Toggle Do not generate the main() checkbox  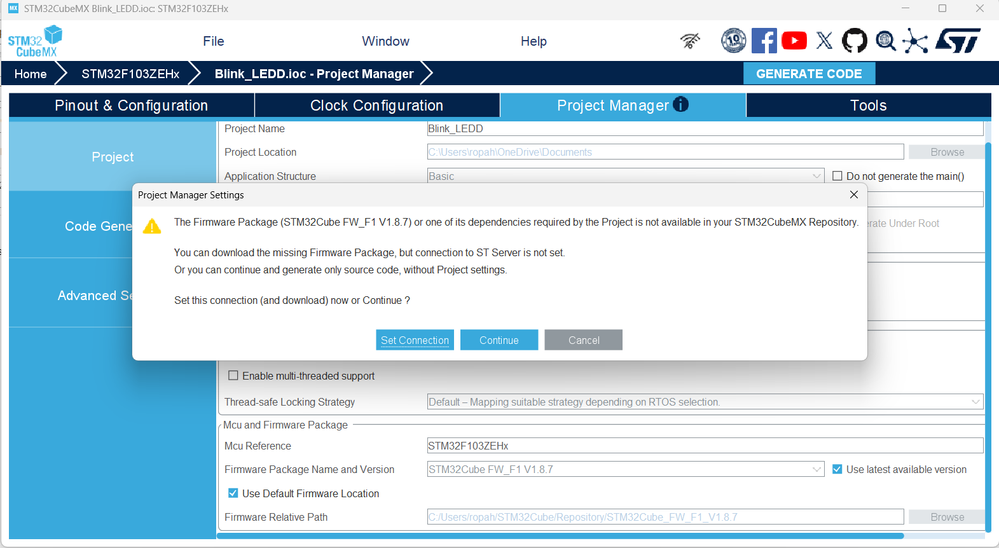837,176
